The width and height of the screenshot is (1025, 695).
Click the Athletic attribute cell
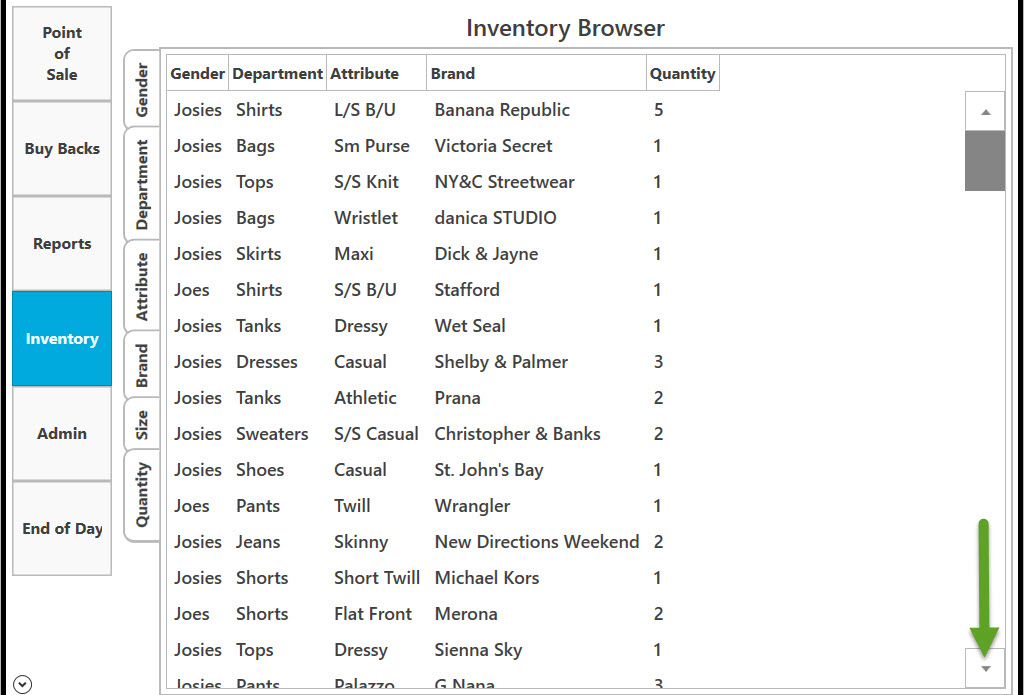[x=365, y=398]
